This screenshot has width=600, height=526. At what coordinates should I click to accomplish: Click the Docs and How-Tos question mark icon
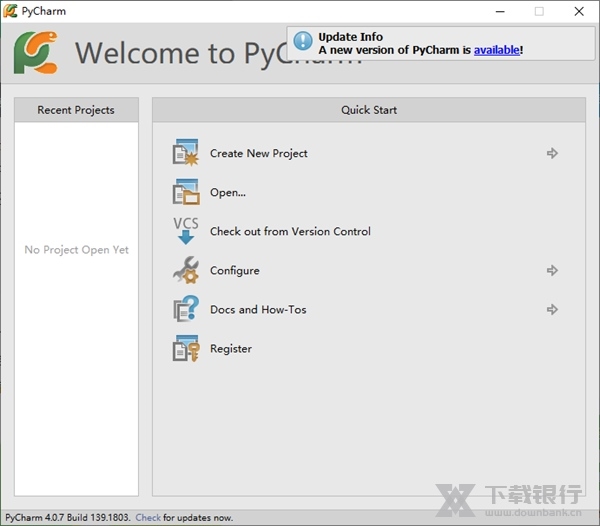point(186,310)
